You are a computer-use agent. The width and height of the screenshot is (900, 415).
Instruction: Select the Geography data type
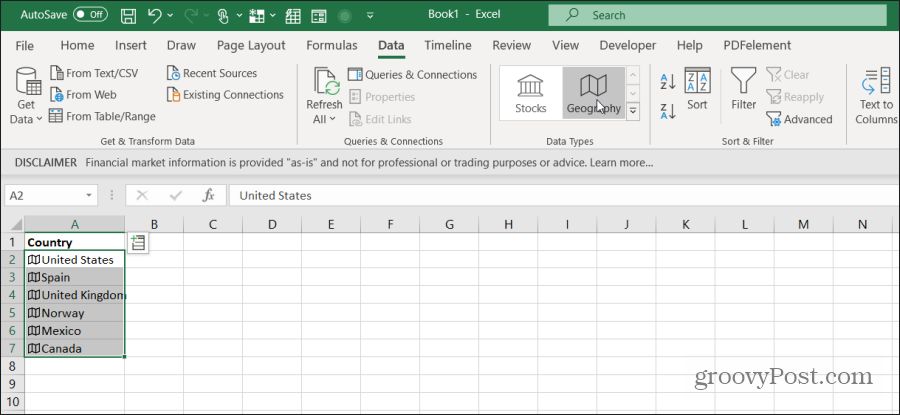point(593,93)
